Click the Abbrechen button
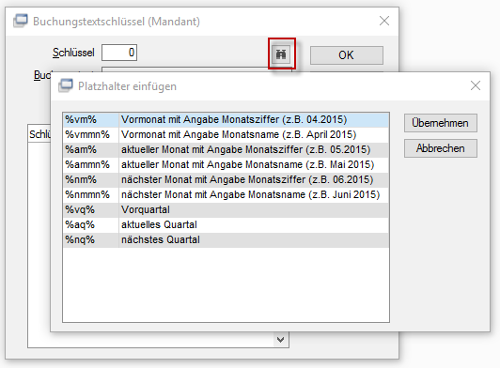 [440, 148]
